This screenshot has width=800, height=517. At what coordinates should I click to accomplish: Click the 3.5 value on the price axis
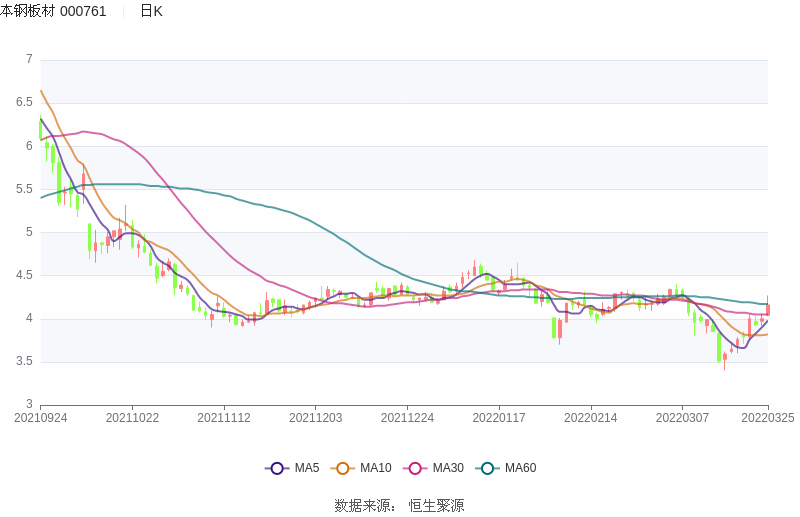(x=24, y=361)
